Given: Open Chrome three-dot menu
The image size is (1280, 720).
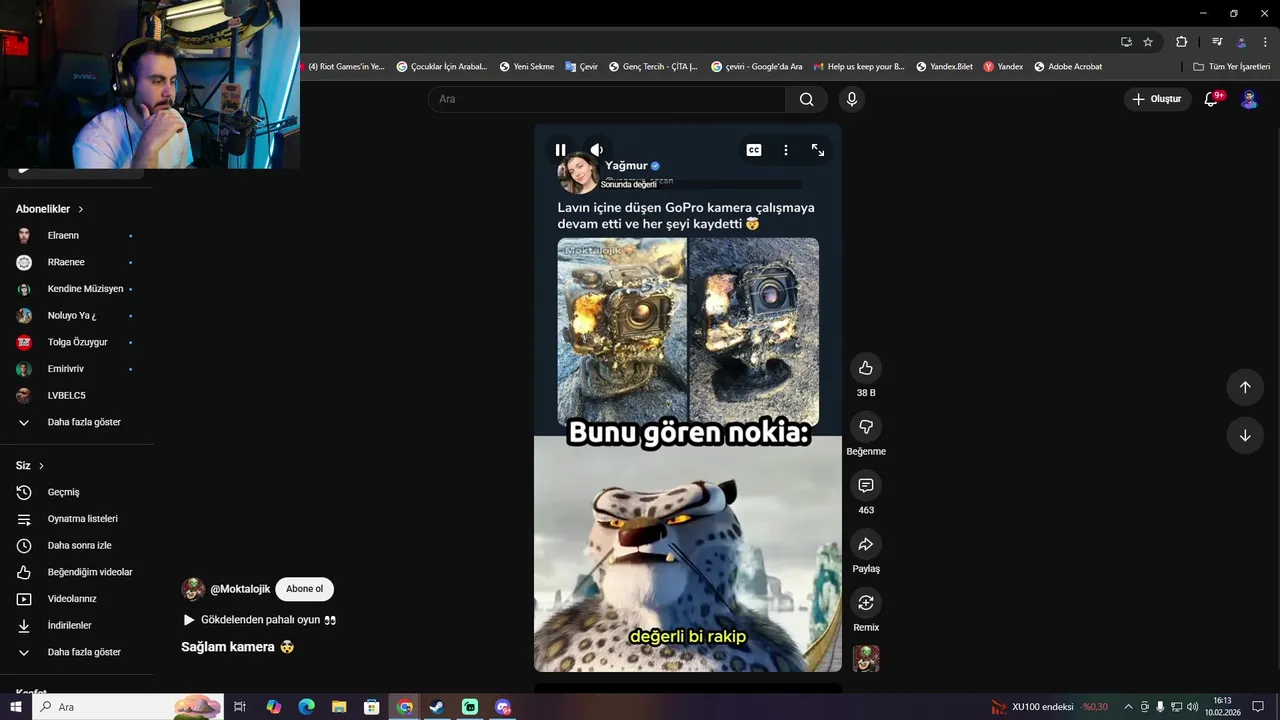Looking at the screenshot, I should click(1265, 42).
